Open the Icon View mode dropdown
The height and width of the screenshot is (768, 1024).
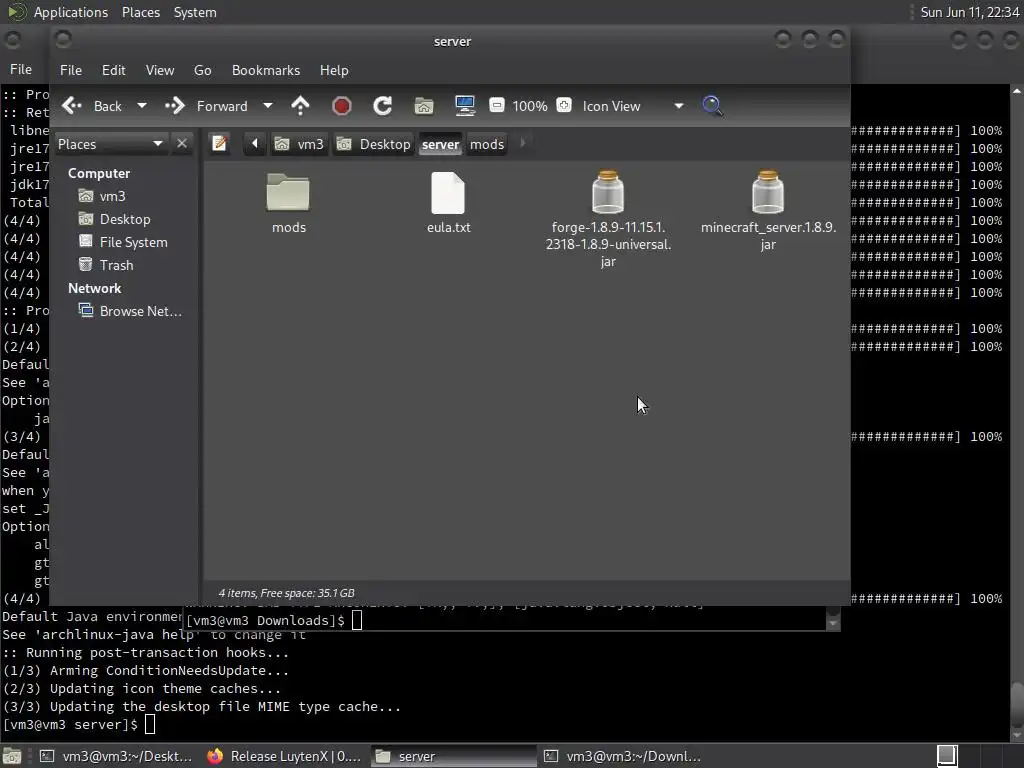632,106
